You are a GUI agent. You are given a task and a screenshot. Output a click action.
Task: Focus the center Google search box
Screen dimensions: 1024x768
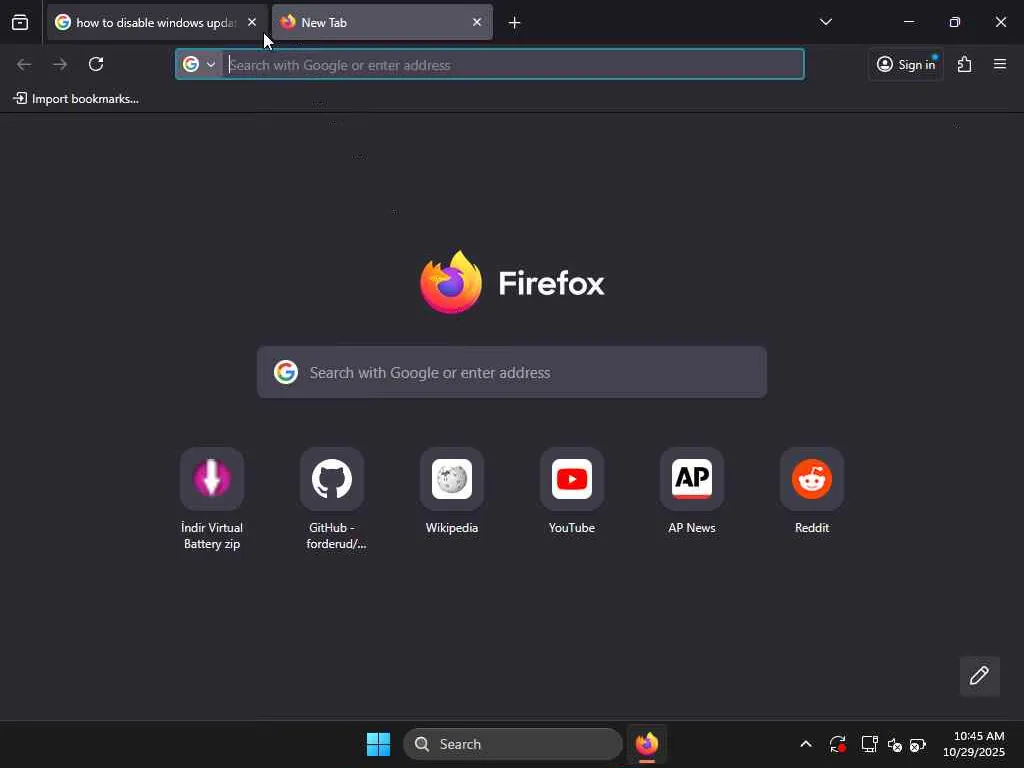pos(512,372)
